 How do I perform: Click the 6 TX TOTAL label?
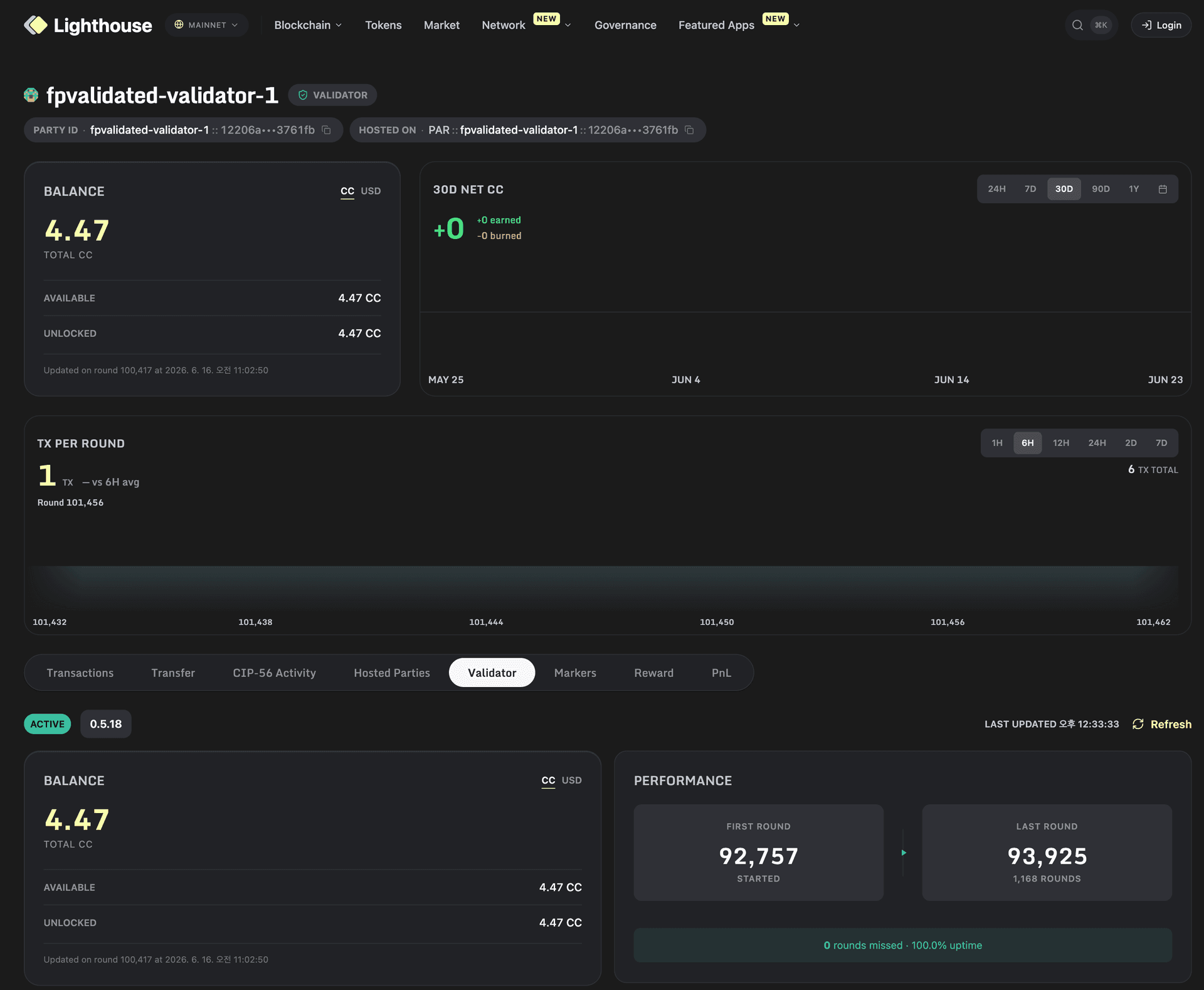click(1153, 469)
